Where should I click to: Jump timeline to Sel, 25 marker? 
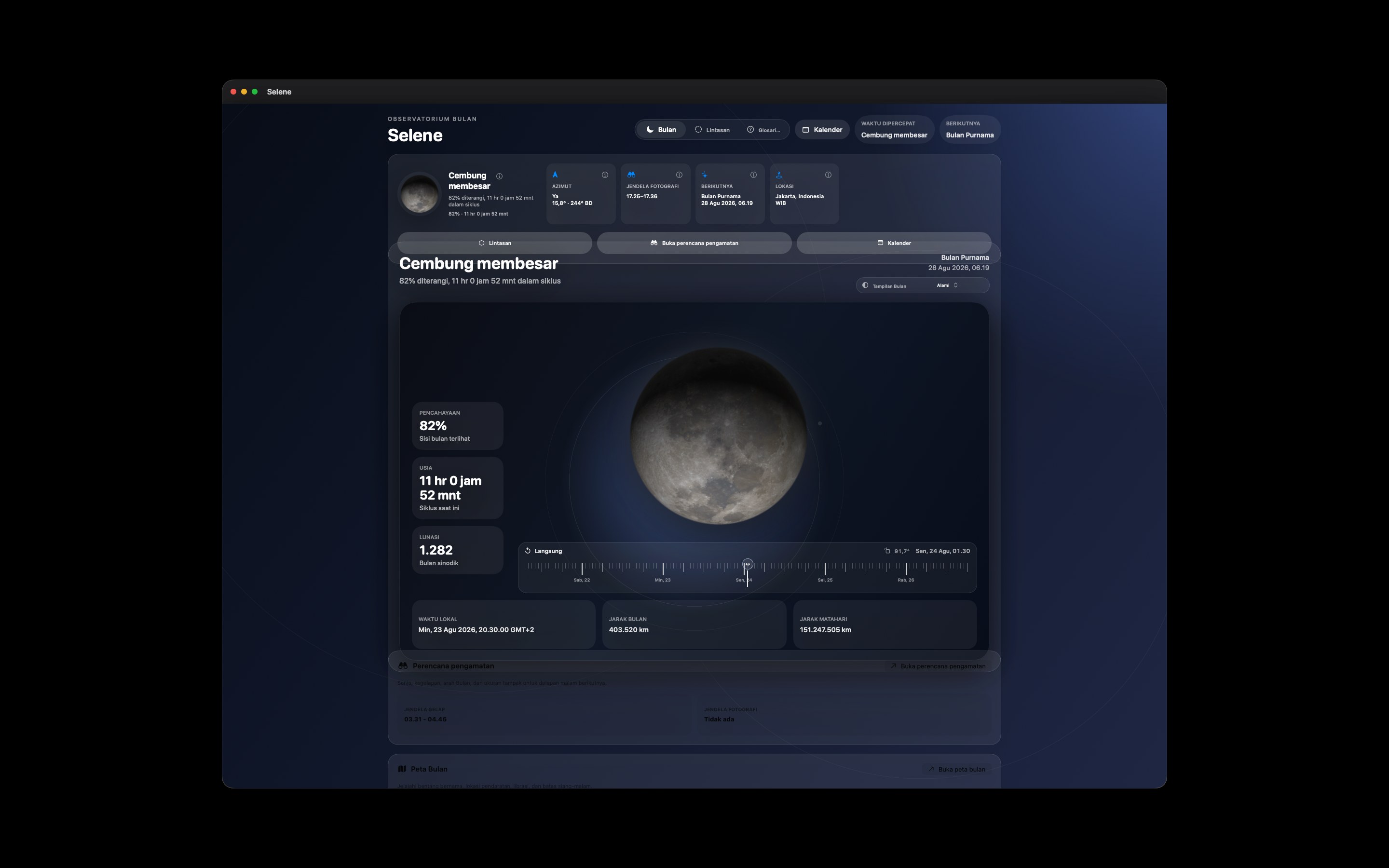(825, 580)
